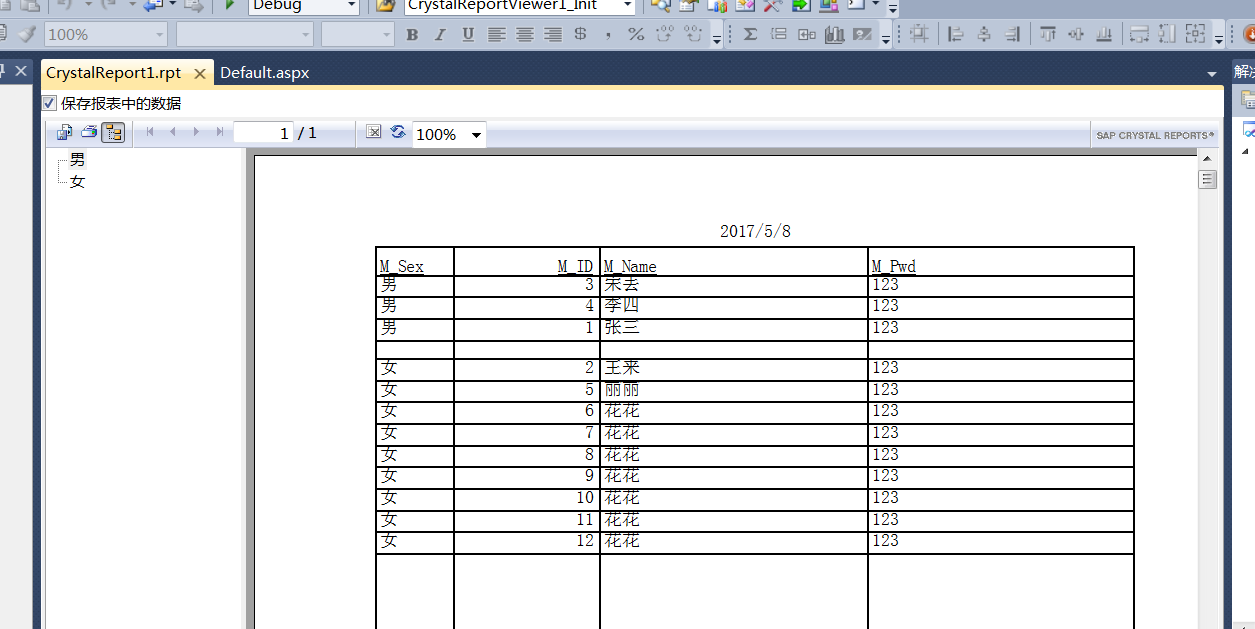Toggle the 保存报表中的数据 checkbox
This screenshot has width=1255, height=629.
coord(50,103)
